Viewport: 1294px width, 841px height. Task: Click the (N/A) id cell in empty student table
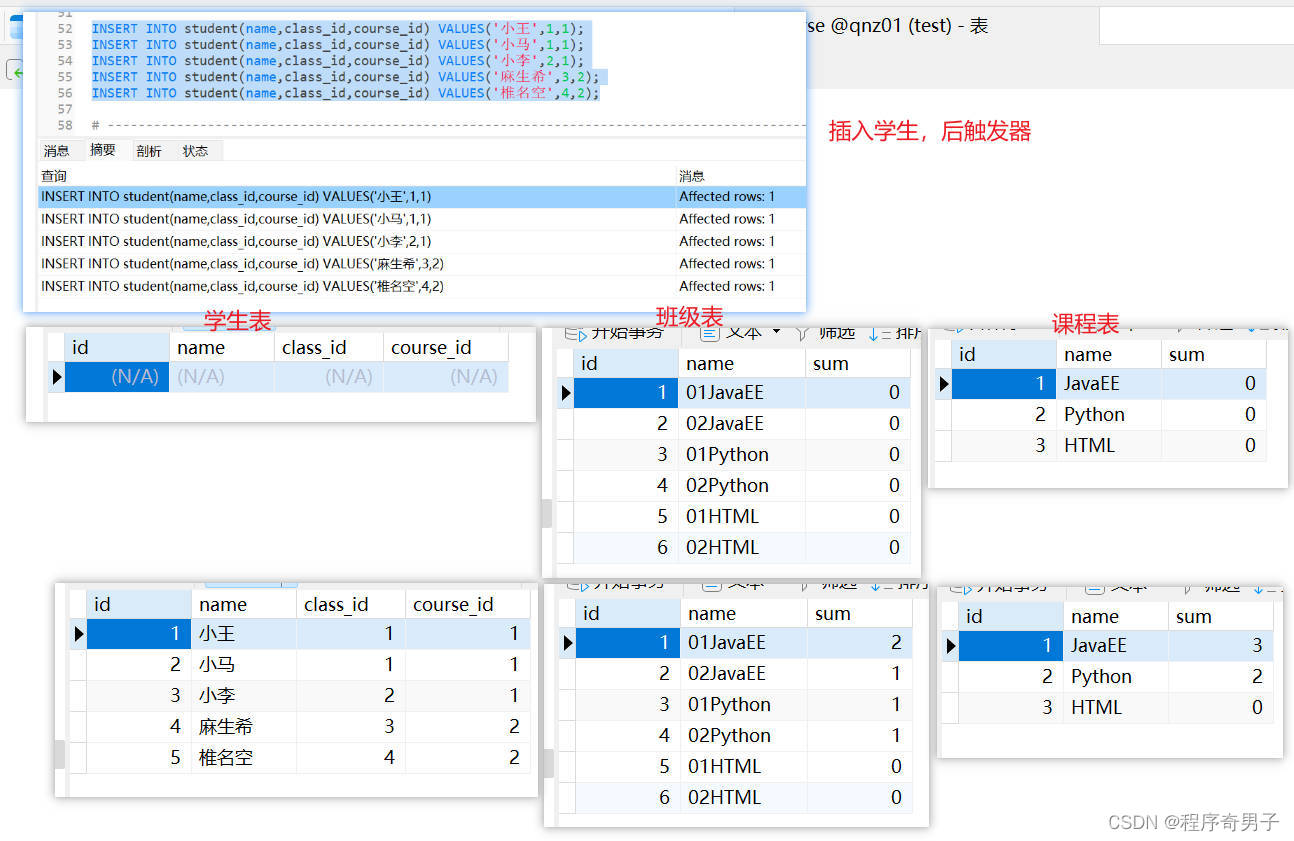117,377
